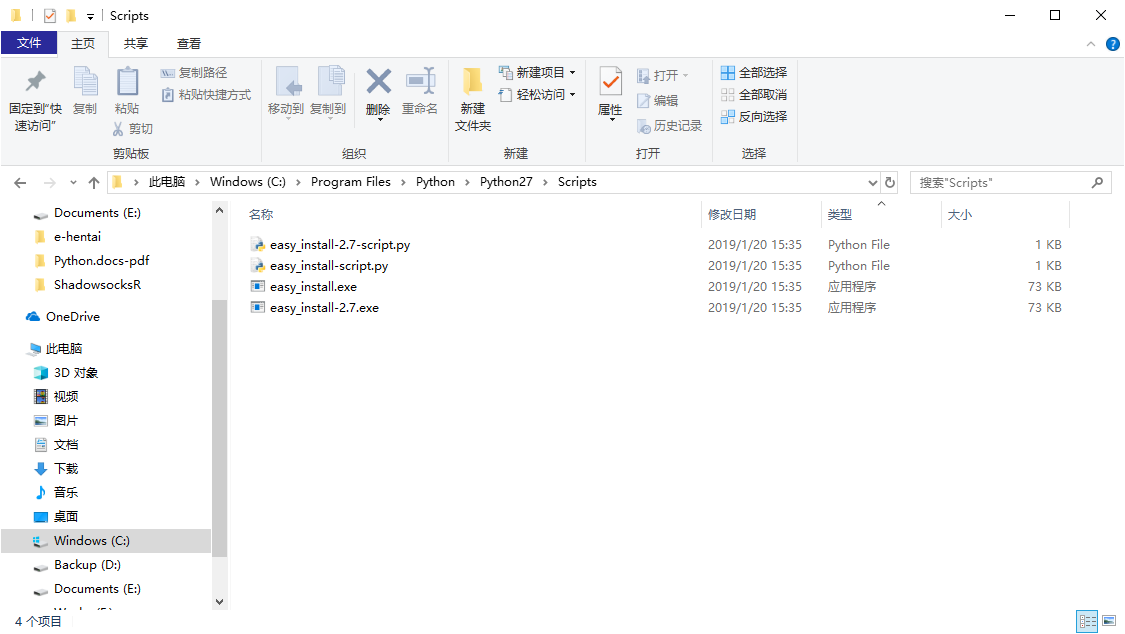Open 3D Objects in the sidebar
Image resolution: width=1125 pixels, height=634 pixels.
click(76, 373)
